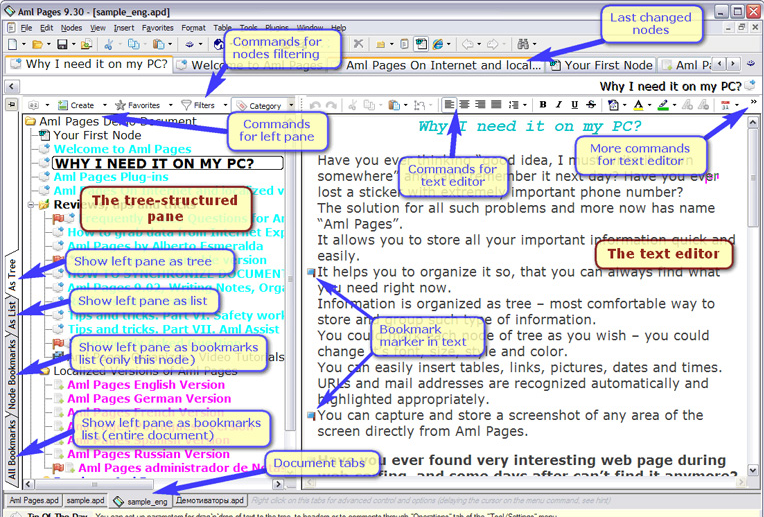Viewport: 764px width, 517px height.
Task: Toggle bold text formatting
Action: (543, 105)
